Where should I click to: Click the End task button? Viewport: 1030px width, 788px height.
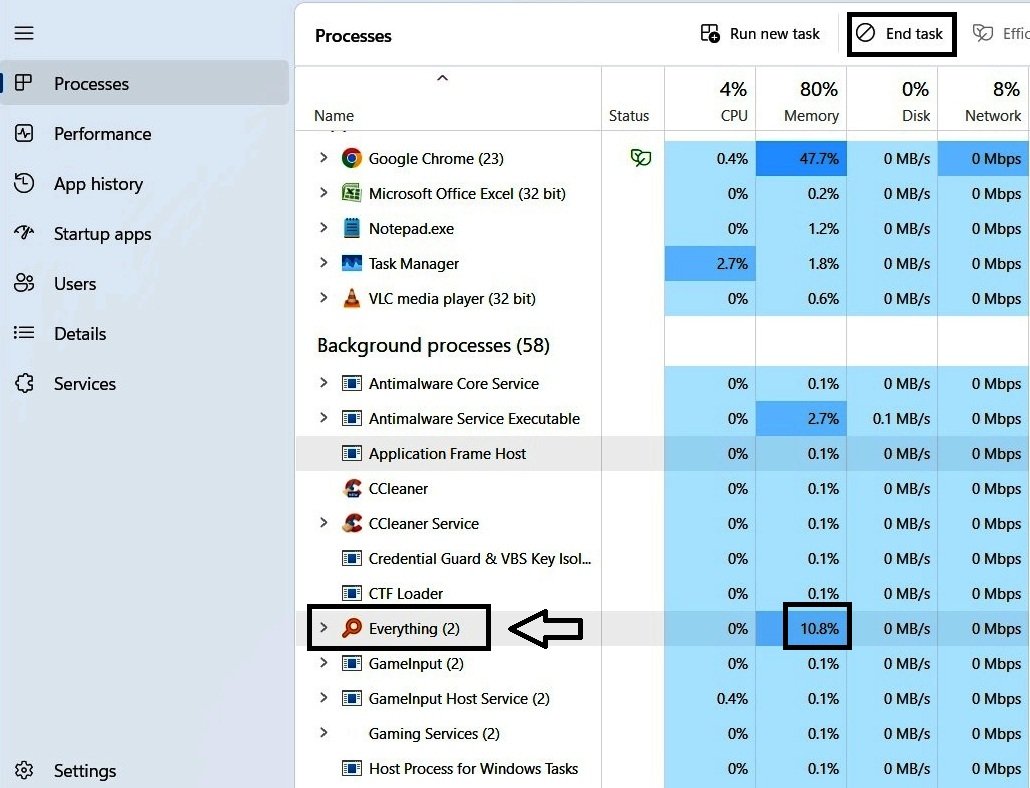(901, 33)
